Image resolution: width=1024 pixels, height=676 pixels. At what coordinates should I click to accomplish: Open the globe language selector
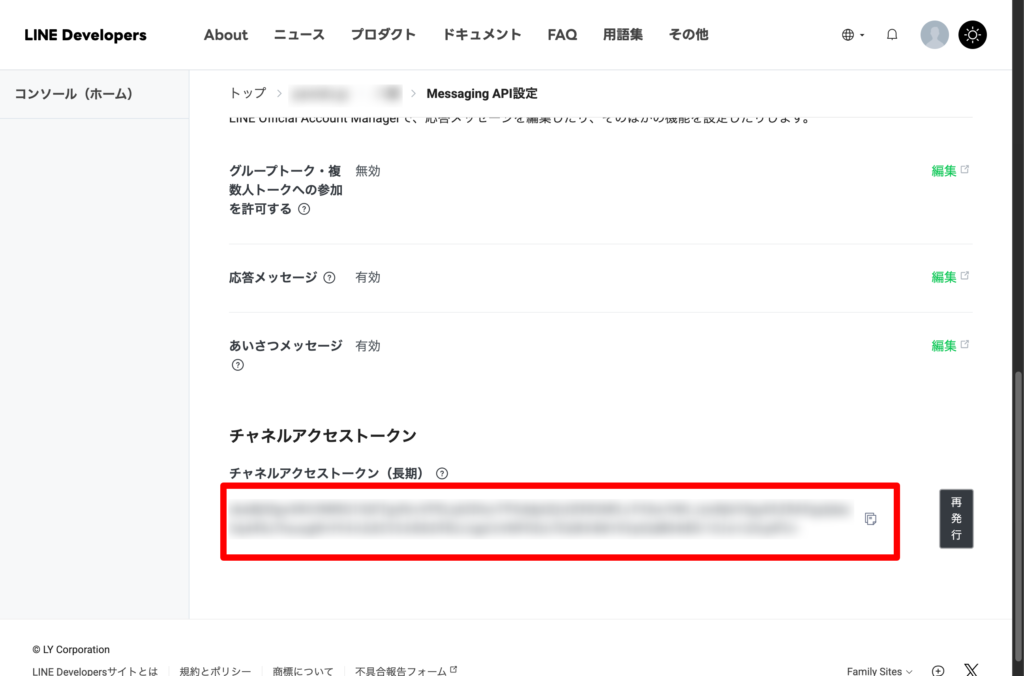[x=852, y=35]
